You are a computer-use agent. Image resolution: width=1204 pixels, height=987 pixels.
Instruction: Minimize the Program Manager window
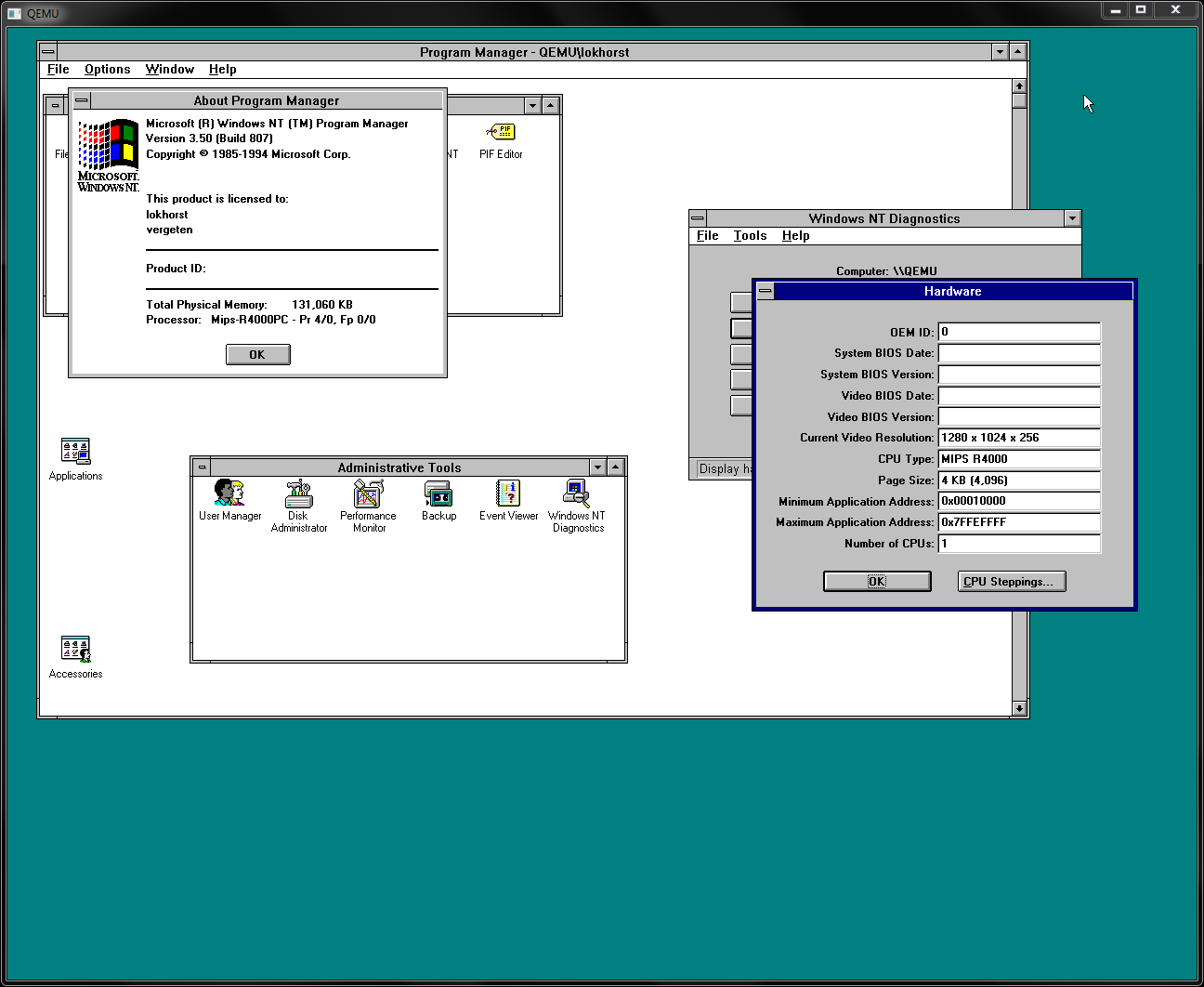(1000, 52)
